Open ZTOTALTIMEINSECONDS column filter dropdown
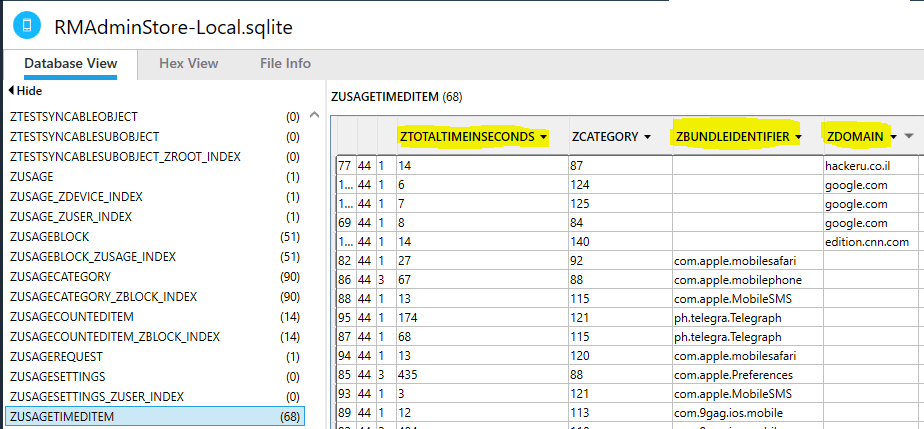Image resolution: width=924 pixels, height=429 pixels. click(543, 136)
